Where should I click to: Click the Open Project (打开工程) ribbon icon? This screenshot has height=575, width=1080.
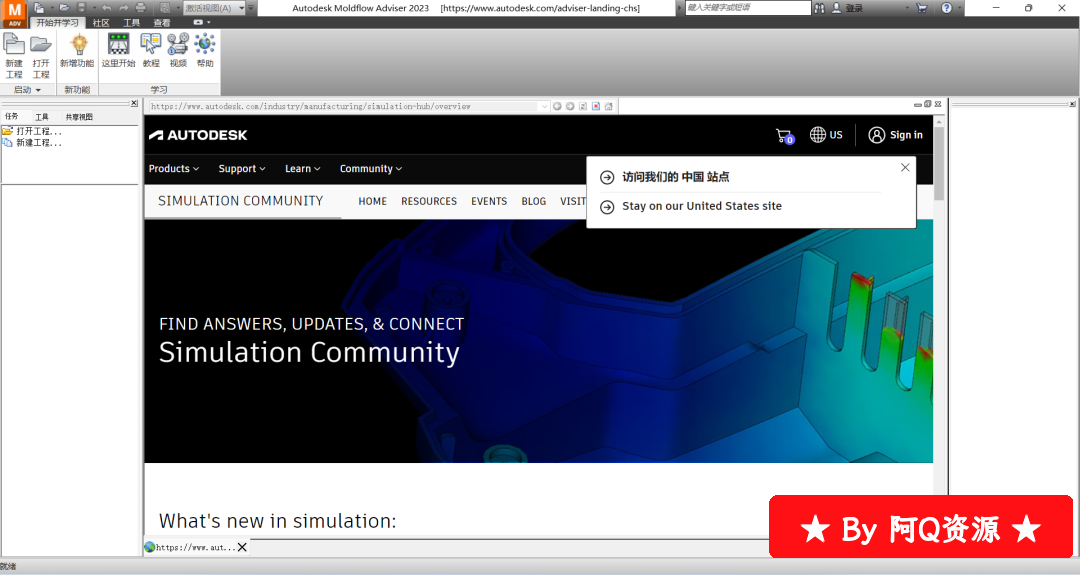[41, 55]
